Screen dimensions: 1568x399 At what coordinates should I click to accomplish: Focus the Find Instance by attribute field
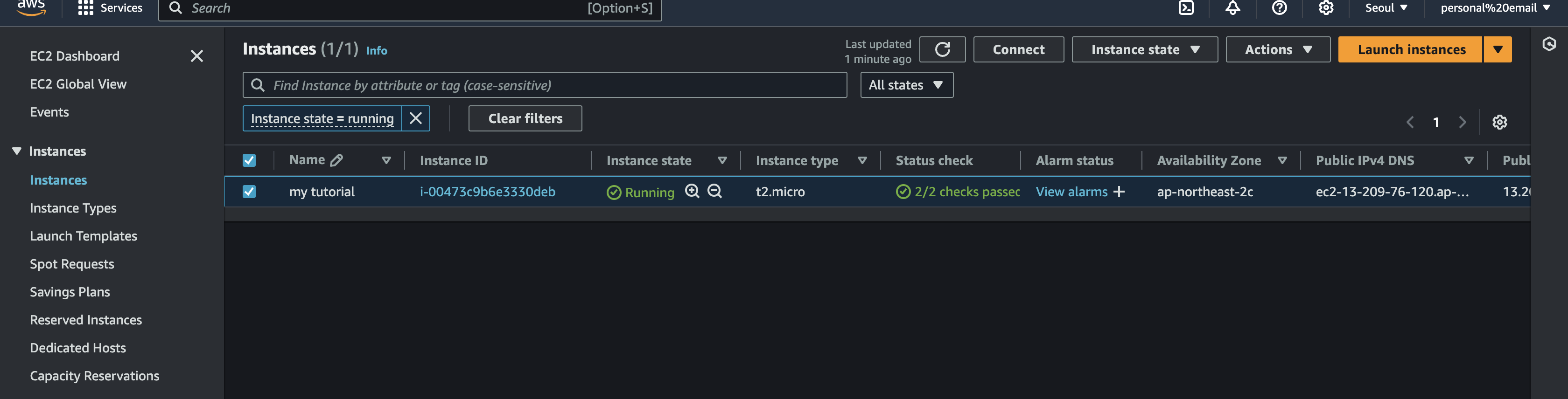pyautogui.click(x=545, y=85)
